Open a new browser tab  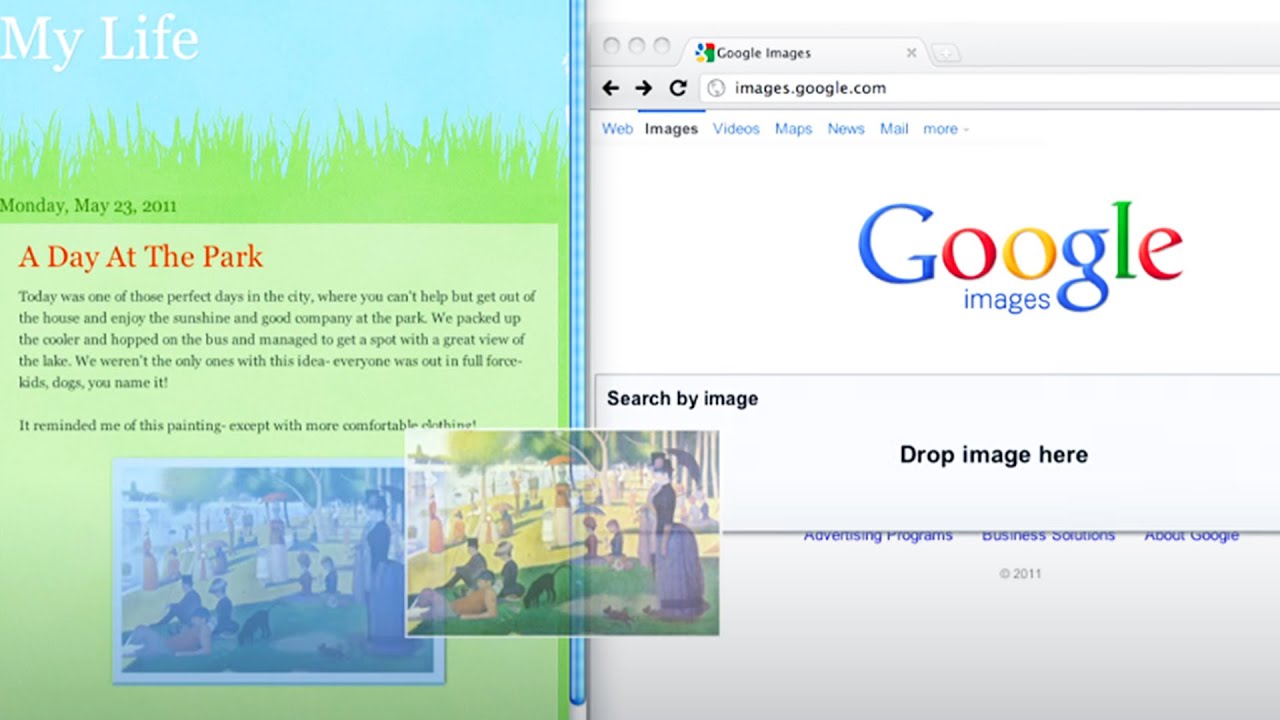coord(944,53)
